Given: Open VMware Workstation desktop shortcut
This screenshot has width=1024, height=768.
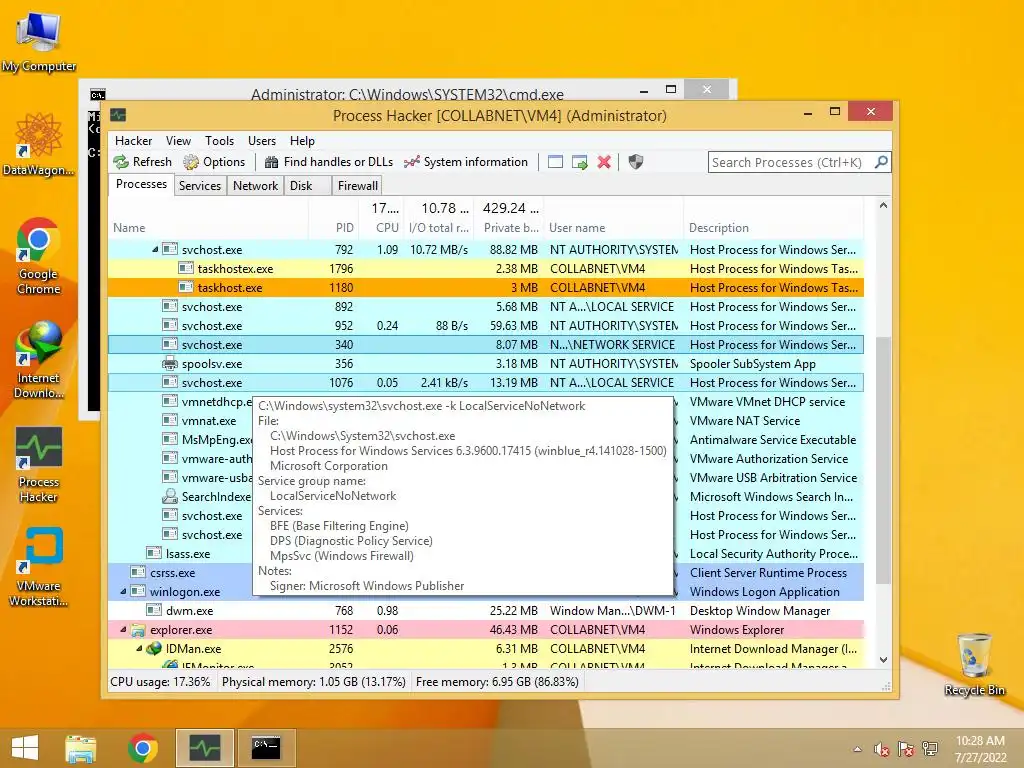Looking at the screenshot, I should [39, 568].
